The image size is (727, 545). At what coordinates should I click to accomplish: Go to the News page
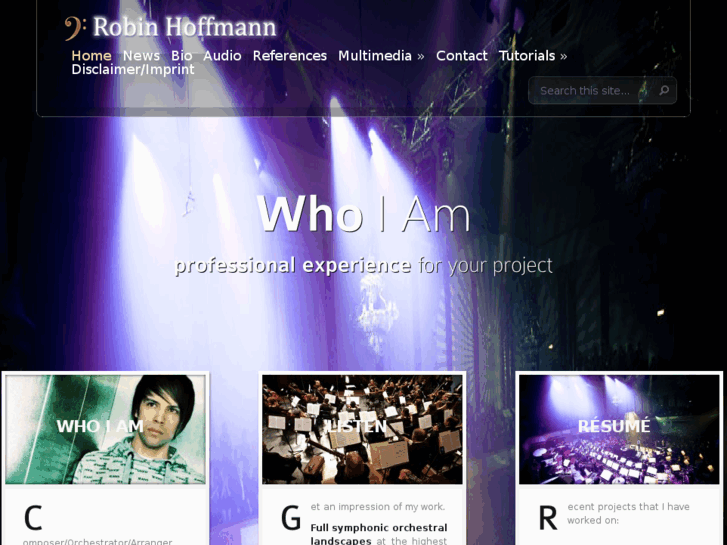click(x=141, y=56)
